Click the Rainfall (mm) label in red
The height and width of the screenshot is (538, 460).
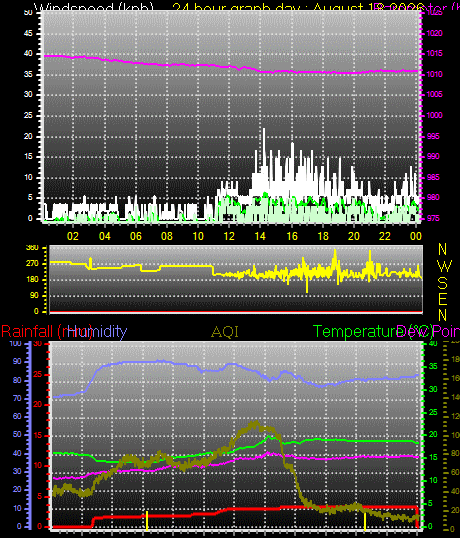pyautogui.click(x=46, y=332)
